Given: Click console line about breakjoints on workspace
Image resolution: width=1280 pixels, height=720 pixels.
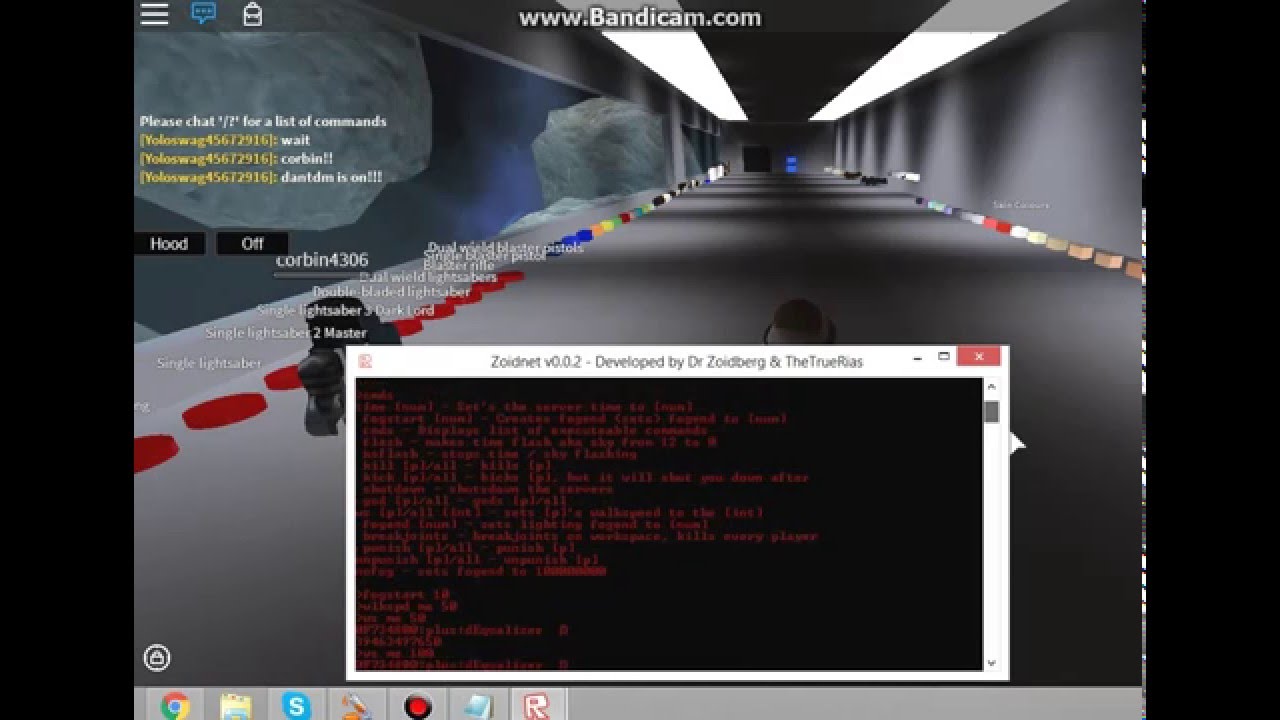Looking at the screenshot, I should tap(590, 537).
